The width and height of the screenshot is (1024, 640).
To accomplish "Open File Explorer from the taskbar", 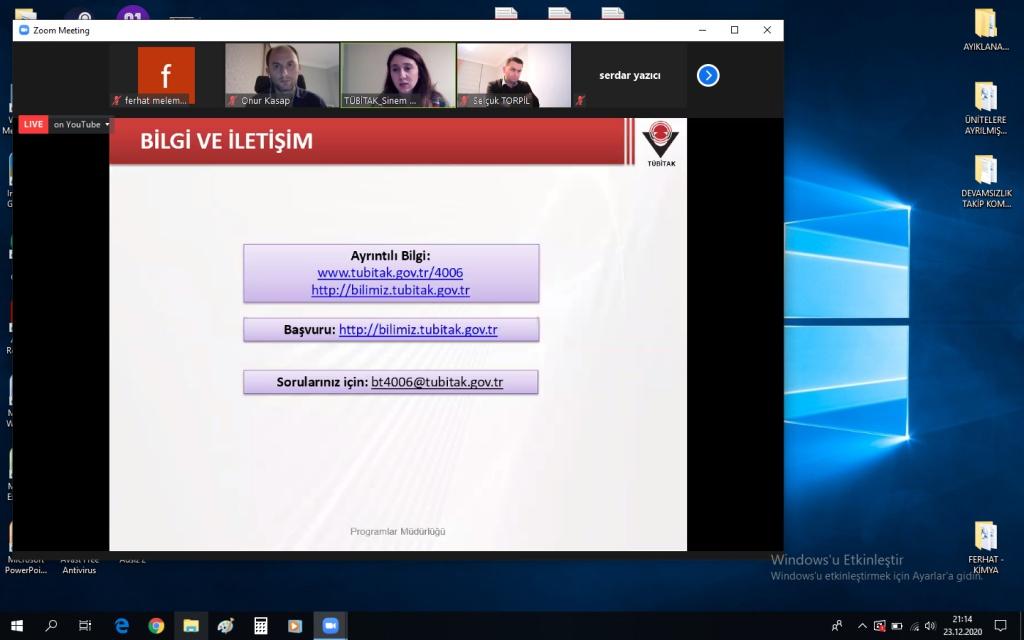I will point(190,626).
